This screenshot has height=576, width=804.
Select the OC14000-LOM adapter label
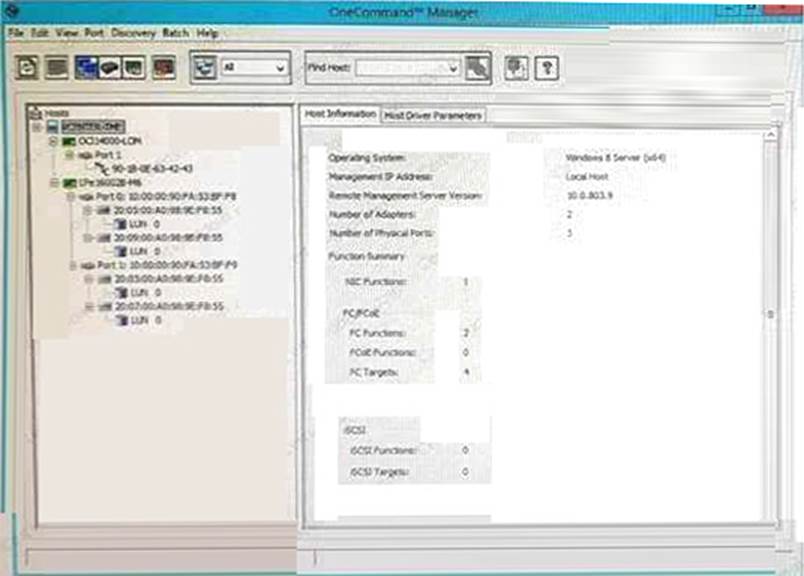click(110, 141)
